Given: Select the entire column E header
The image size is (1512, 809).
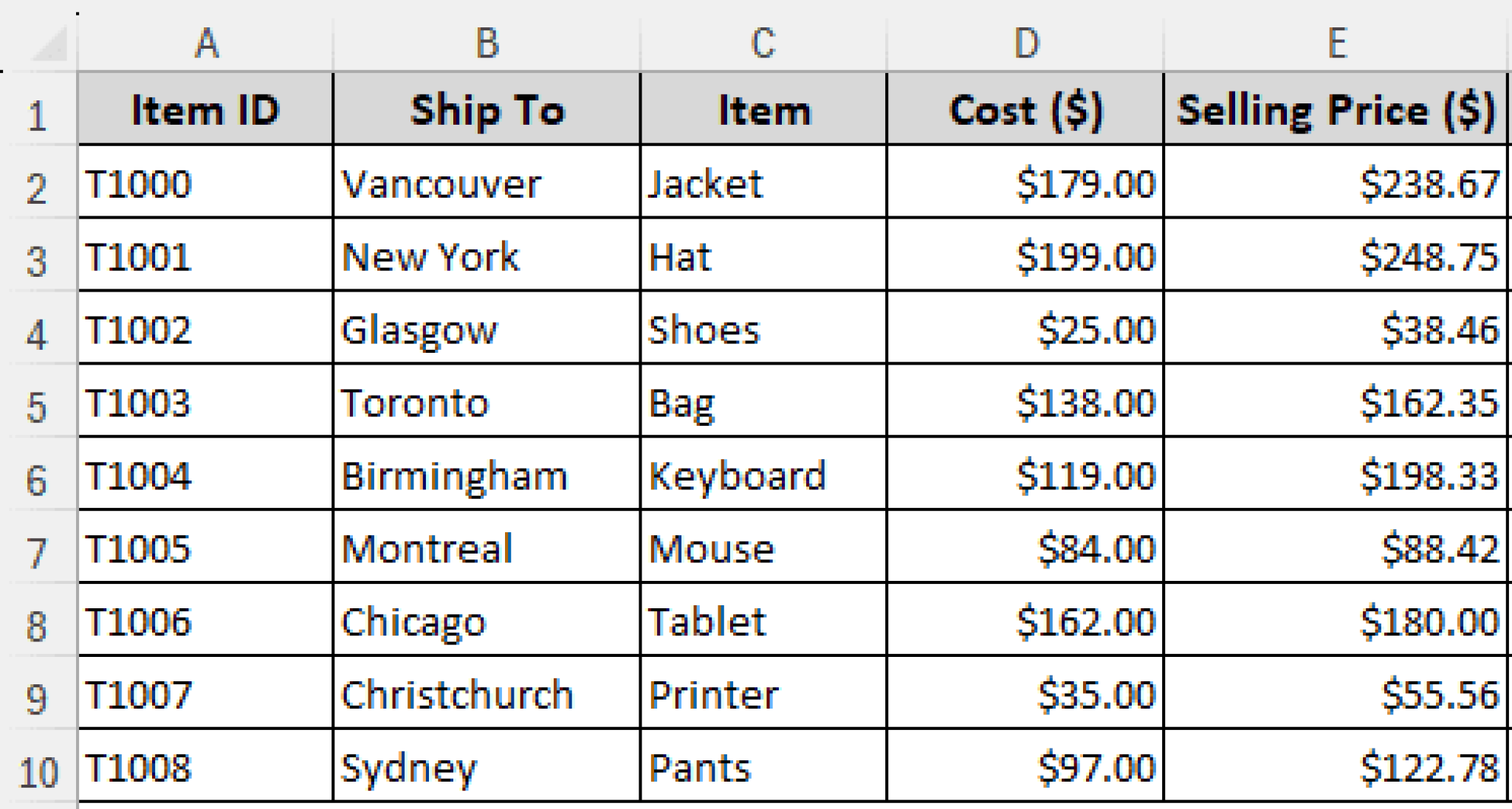Looking at the screenshot, I should tap(1336, 43).
